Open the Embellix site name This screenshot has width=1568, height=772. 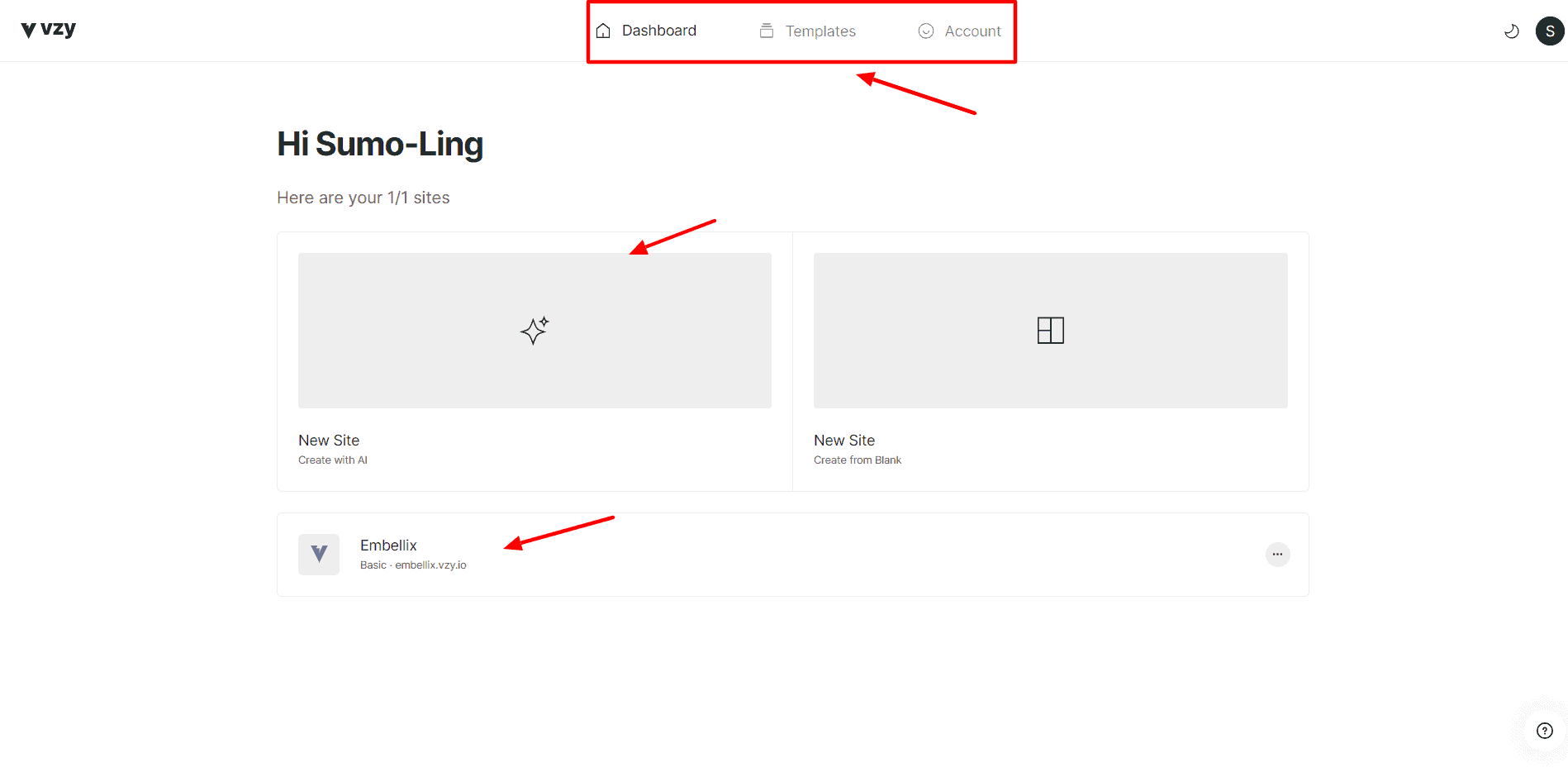388,546
